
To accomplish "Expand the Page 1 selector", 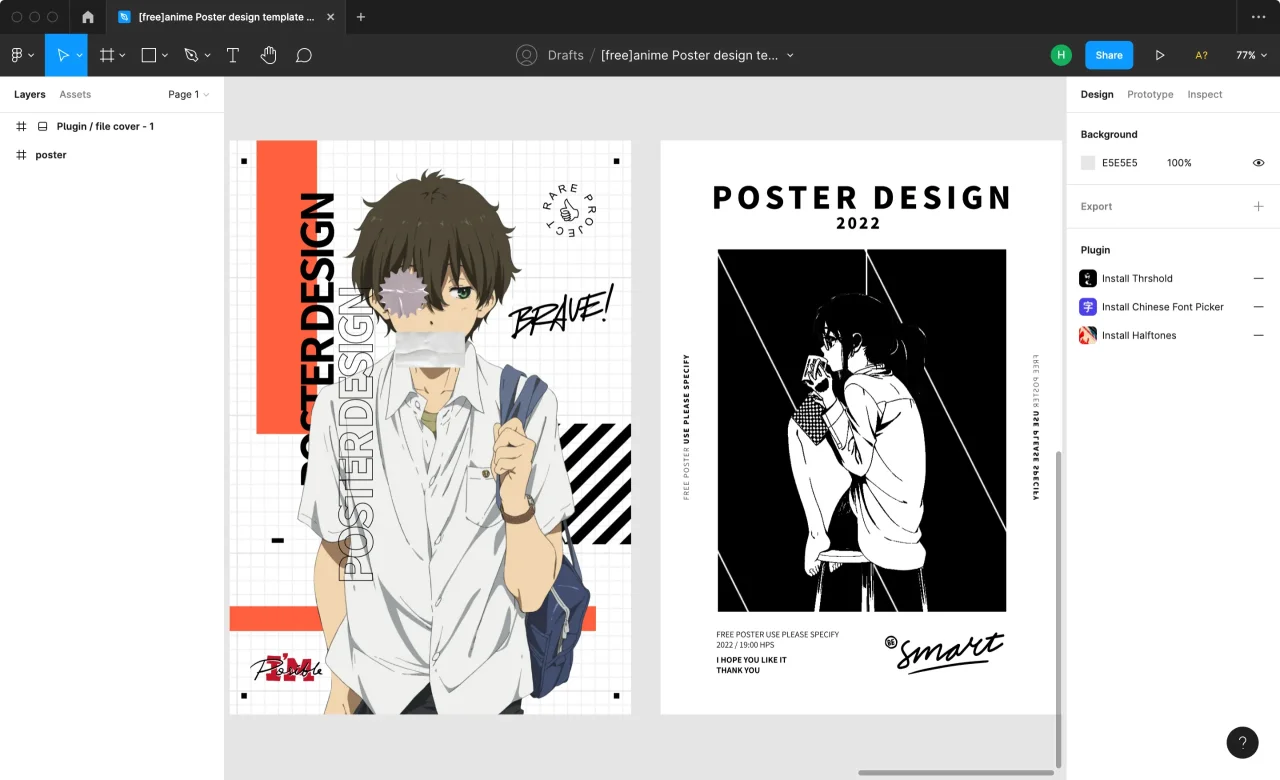I will point(188,94).
